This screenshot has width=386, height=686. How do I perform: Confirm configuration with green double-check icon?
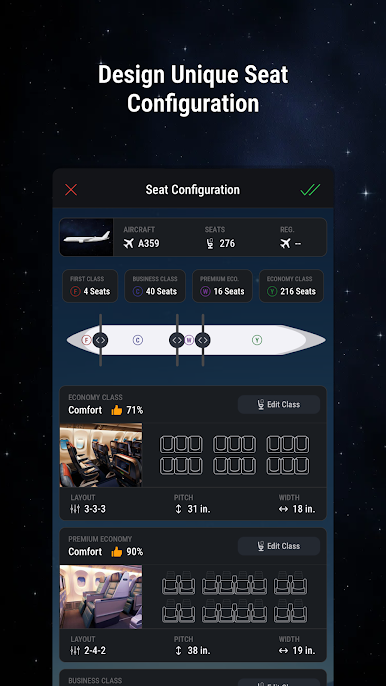[310, 189]
